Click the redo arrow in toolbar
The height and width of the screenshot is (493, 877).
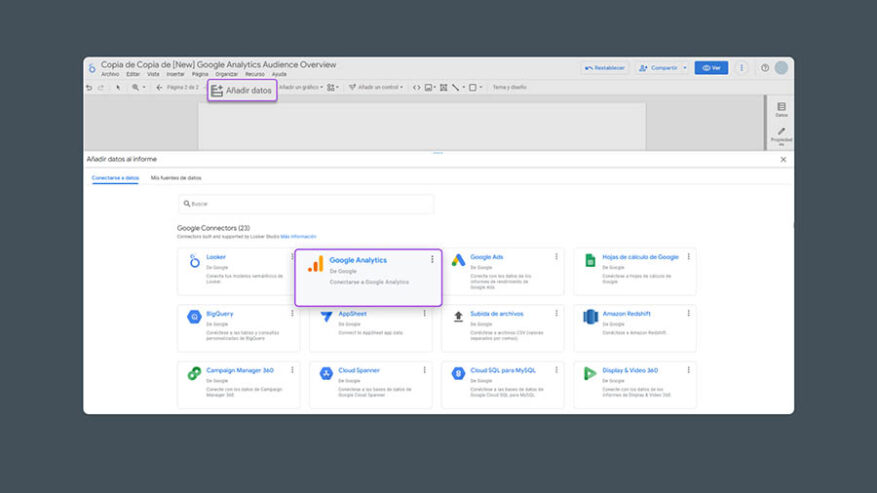tap(101, 87)
